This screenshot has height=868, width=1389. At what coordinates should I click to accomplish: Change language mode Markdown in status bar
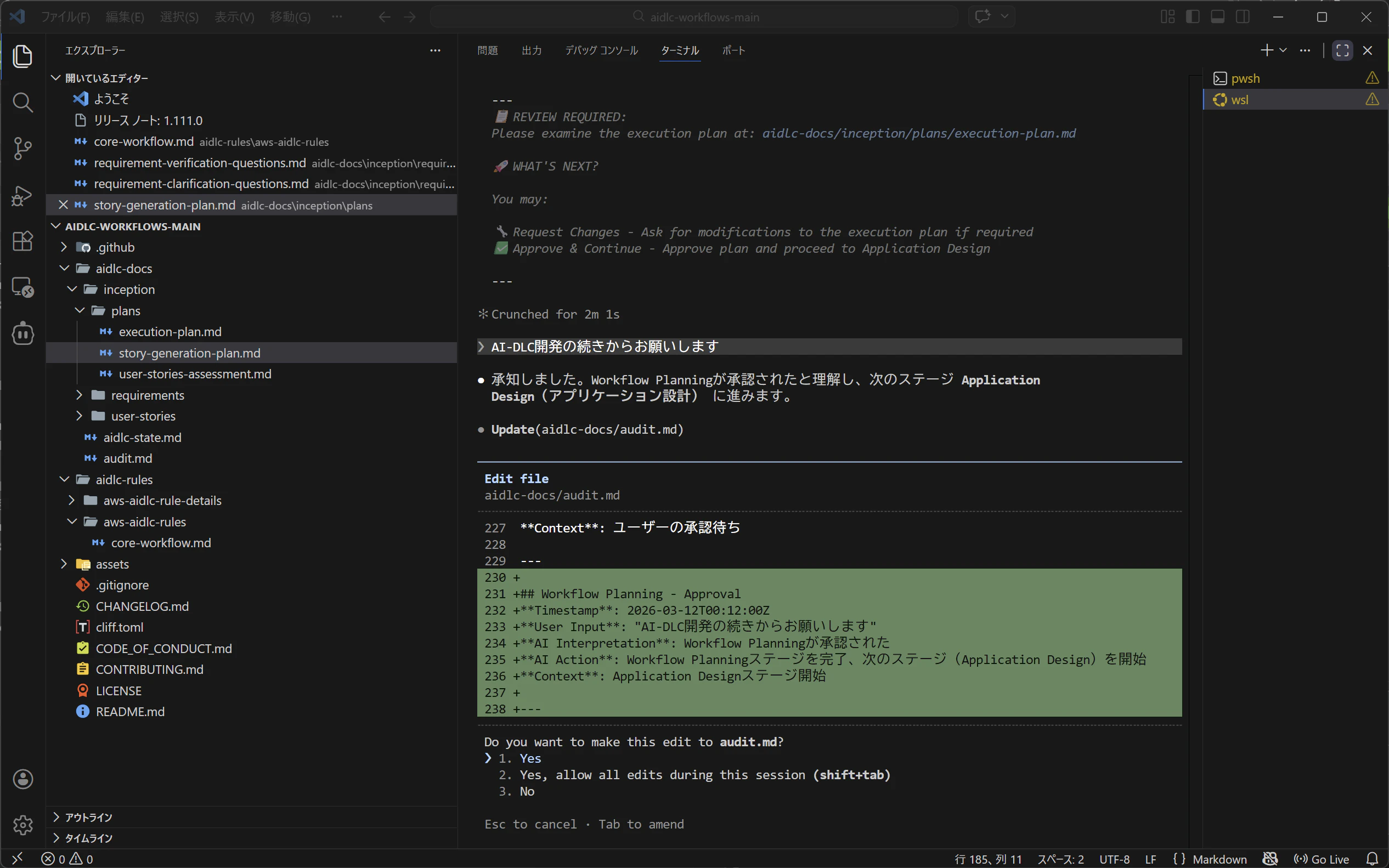pyautogui.click(x=1219, y=859)
